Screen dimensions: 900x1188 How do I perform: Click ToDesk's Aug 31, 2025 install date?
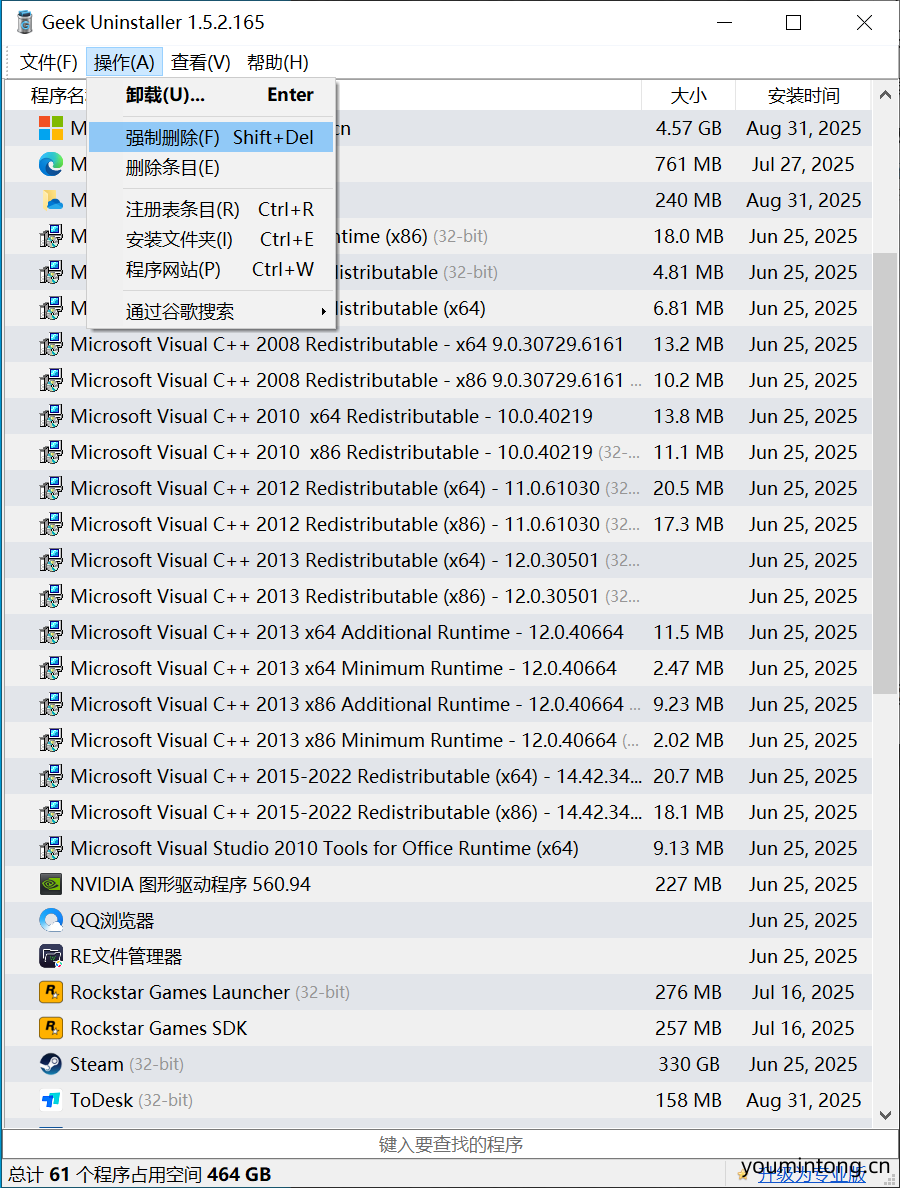803,1100
